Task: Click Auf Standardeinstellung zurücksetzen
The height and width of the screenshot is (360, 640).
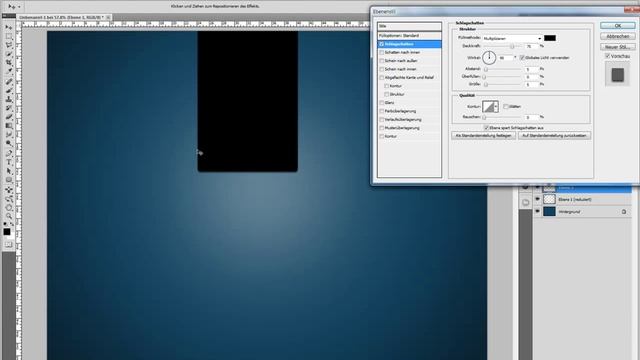Action: click(554, 136)
